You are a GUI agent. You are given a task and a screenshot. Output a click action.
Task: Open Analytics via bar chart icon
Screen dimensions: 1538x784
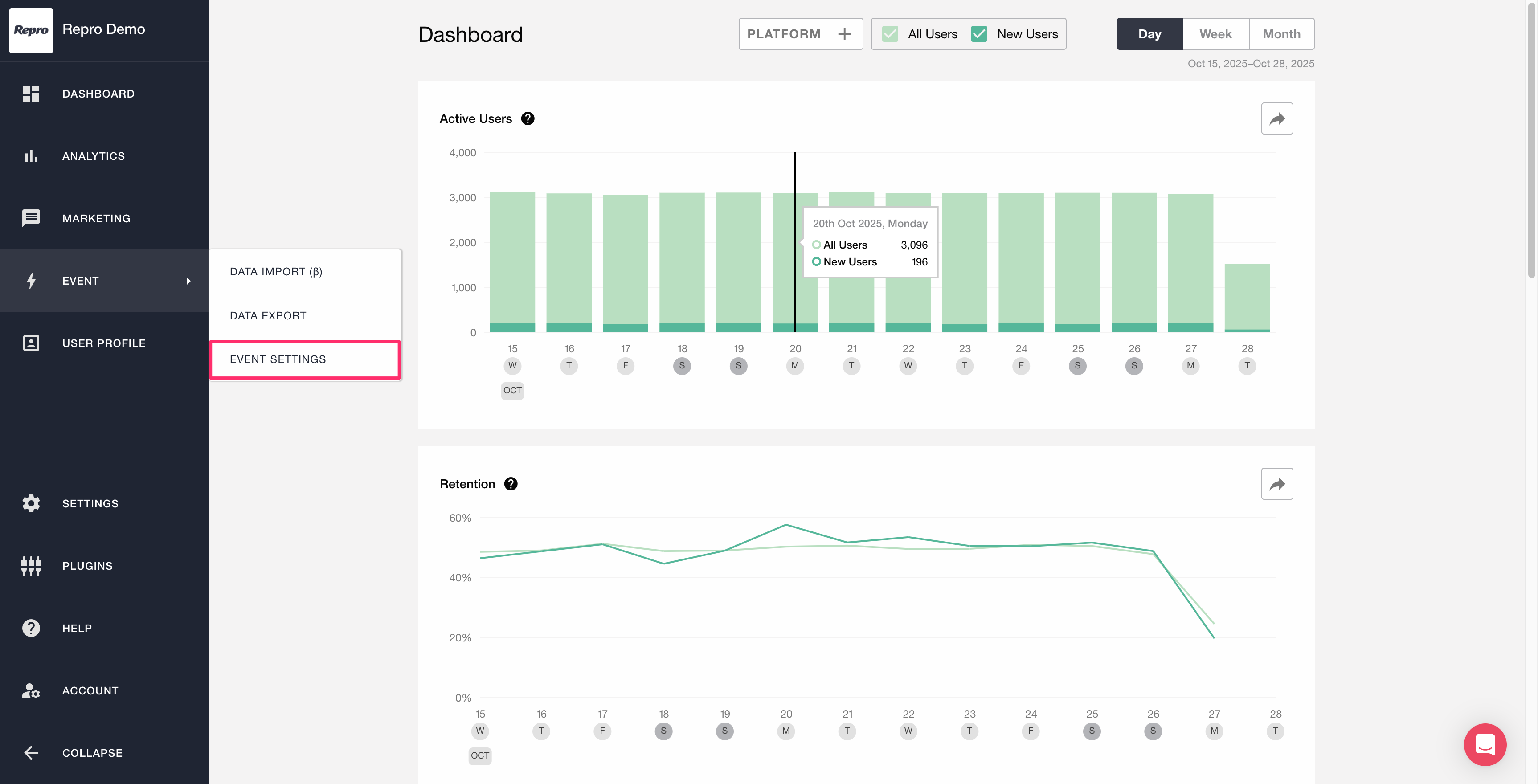point(31,156)
